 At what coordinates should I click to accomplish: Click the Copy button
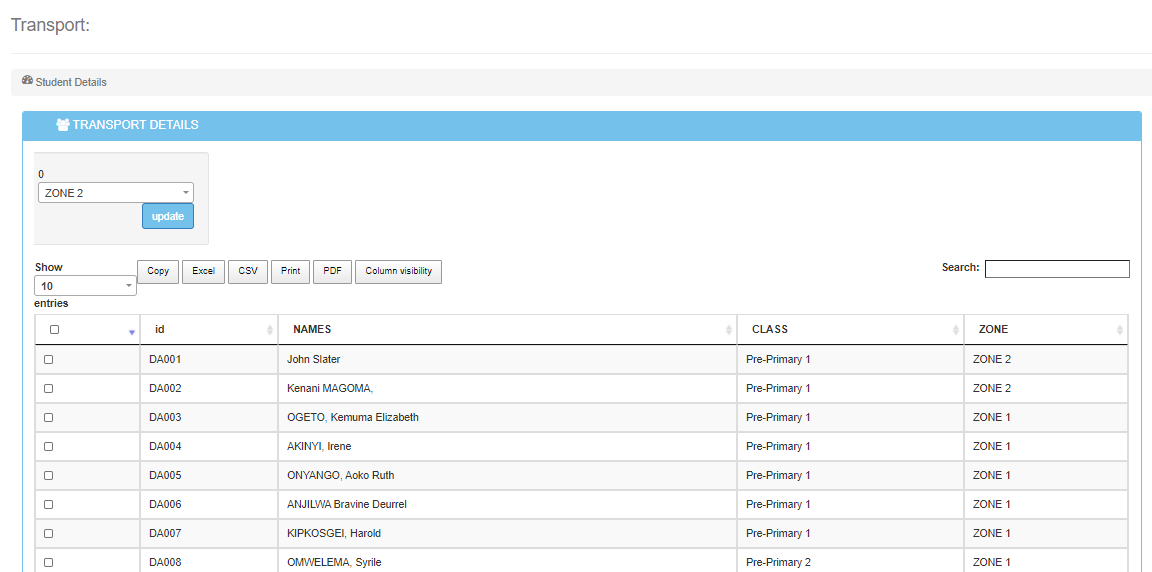[158, 271]
